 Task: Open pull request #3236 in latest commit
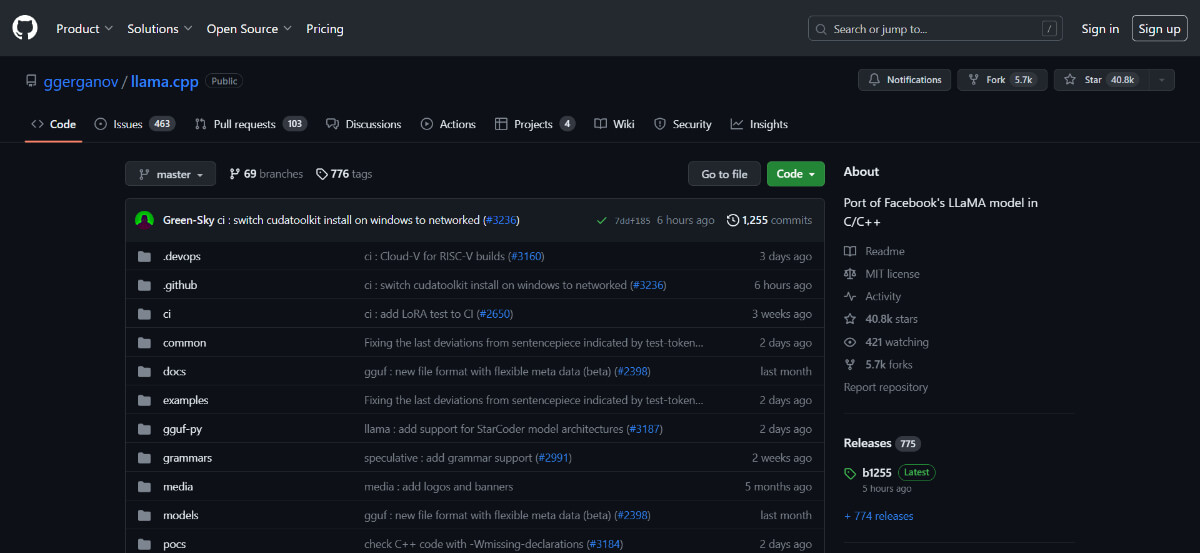pos(501,220)
